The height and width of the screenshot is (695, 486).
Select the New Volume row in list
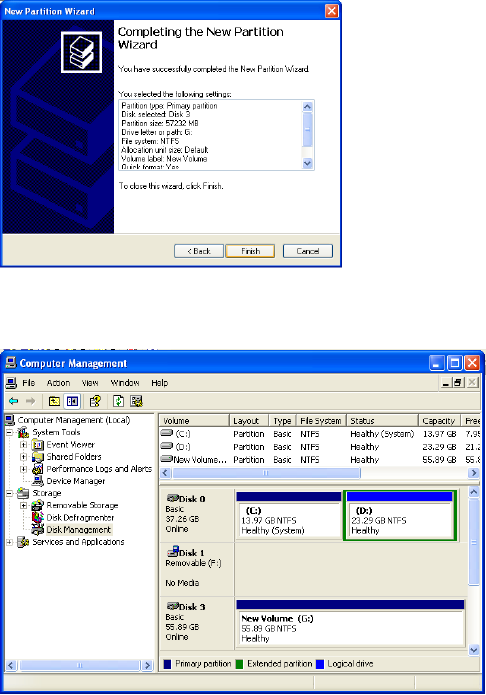(320, 460)
